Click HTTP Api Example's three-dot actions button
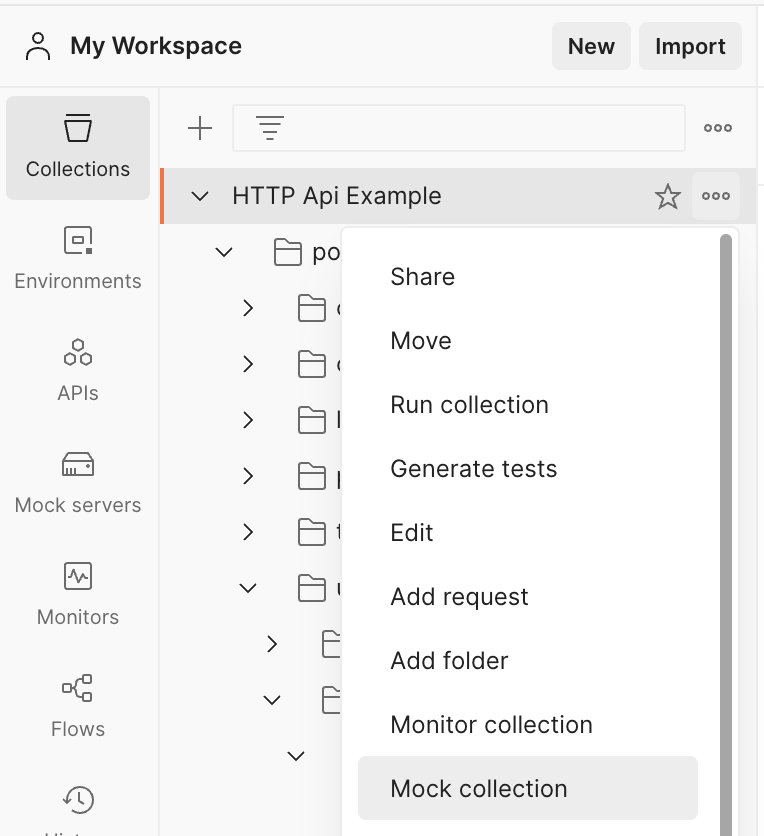Screen dimensions: 764x836 pos(716,197)
